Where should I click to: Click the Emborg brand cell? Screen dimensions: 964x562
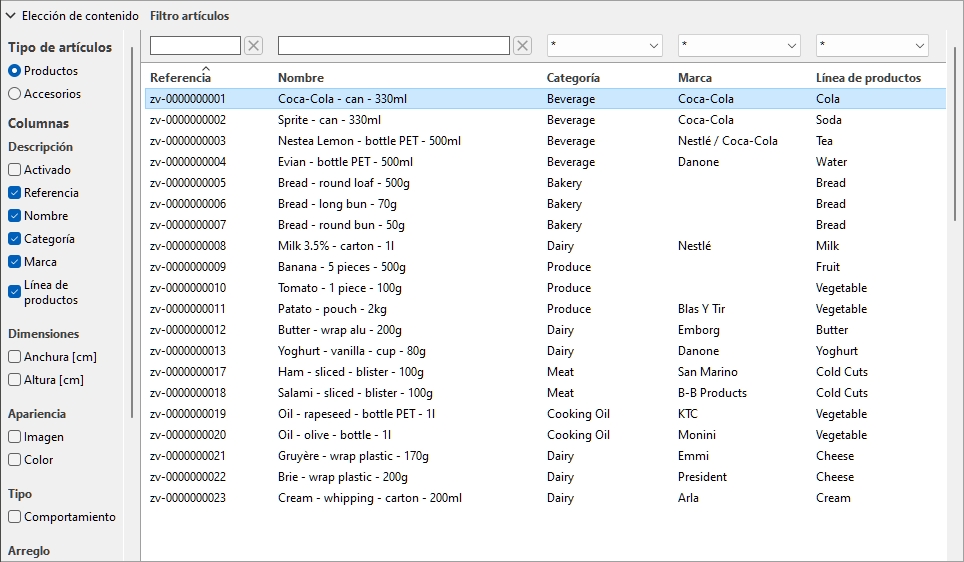(x=698, y=330)
